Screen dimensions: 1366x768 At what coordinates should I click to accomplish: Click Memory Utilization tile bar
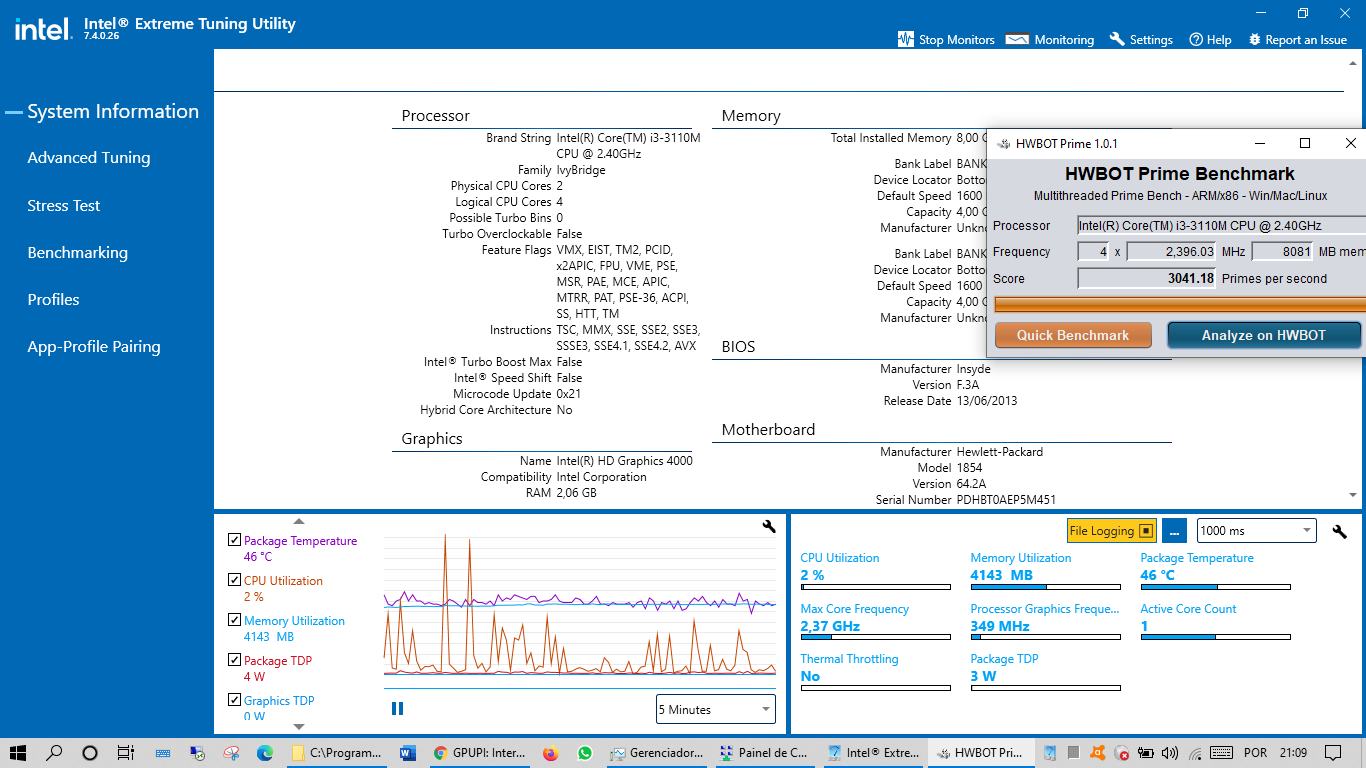(x=1045, y=587)
